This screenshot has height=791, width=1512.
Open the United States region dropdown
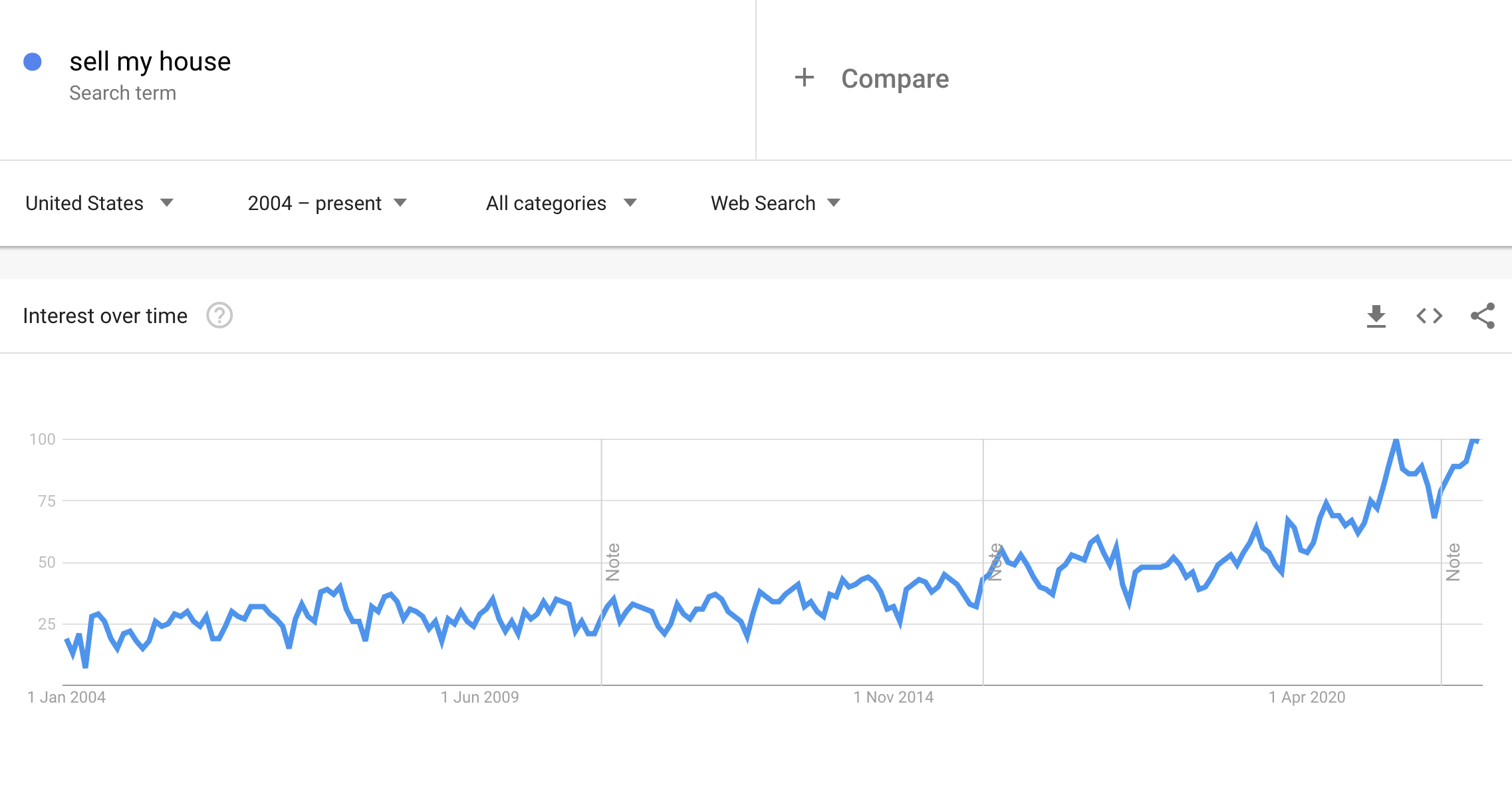(99, 203)
